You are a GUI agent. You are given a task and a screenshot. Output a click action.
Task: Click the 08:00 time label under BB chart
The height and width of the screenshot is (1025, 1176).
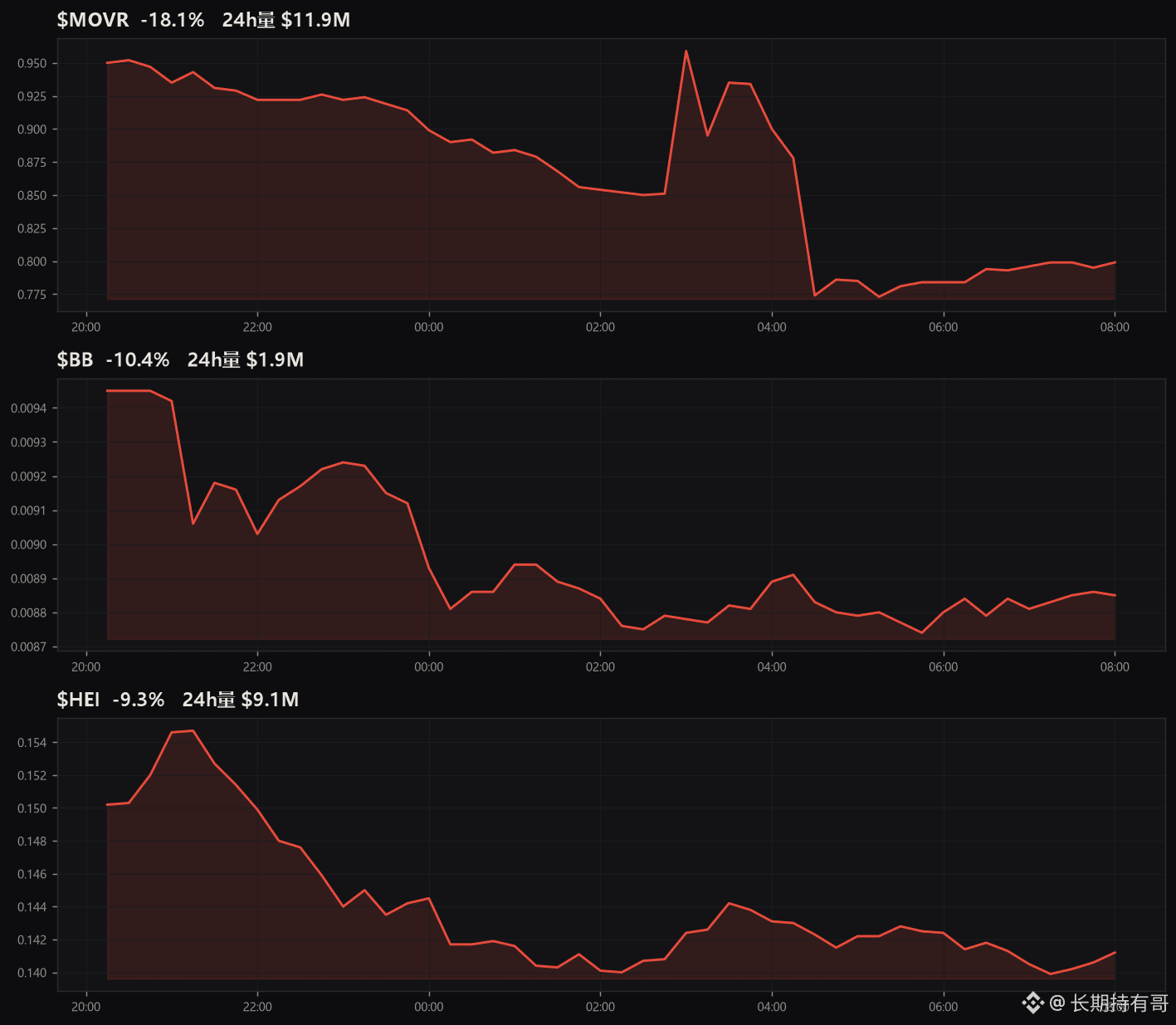pos(1115,667)
